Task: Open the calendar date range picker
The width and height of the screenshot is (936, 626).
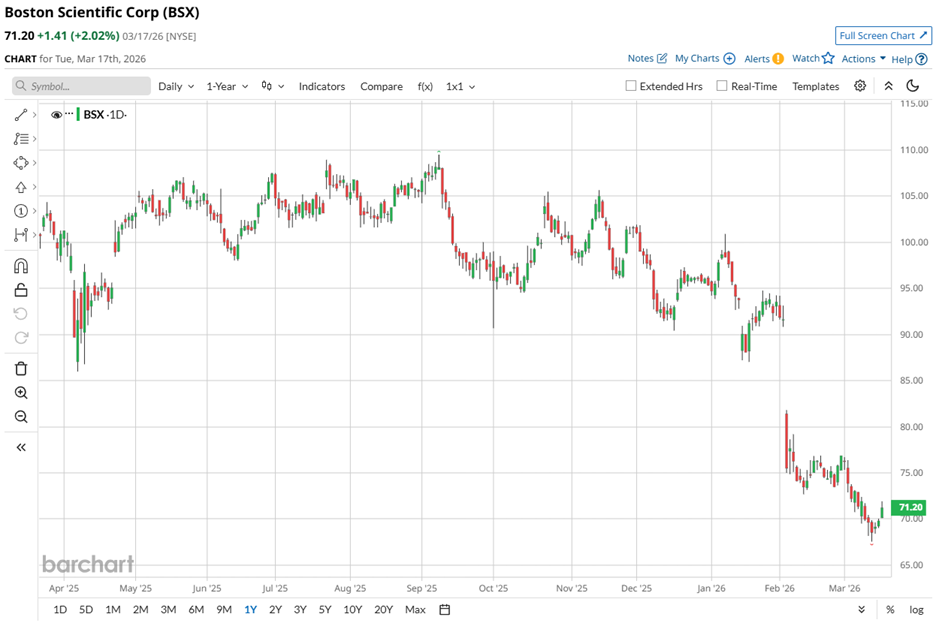Action: (445, 609)
